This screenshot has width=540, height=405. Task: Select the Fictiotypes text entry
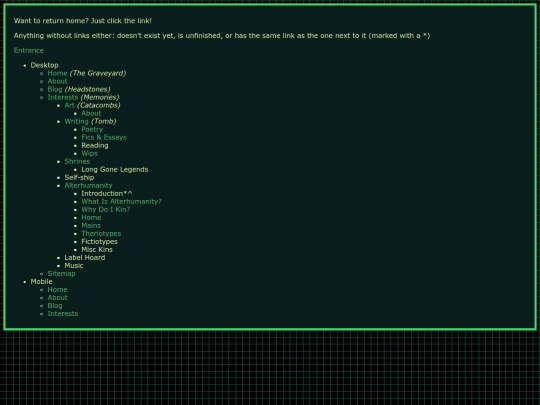(99, 242)
